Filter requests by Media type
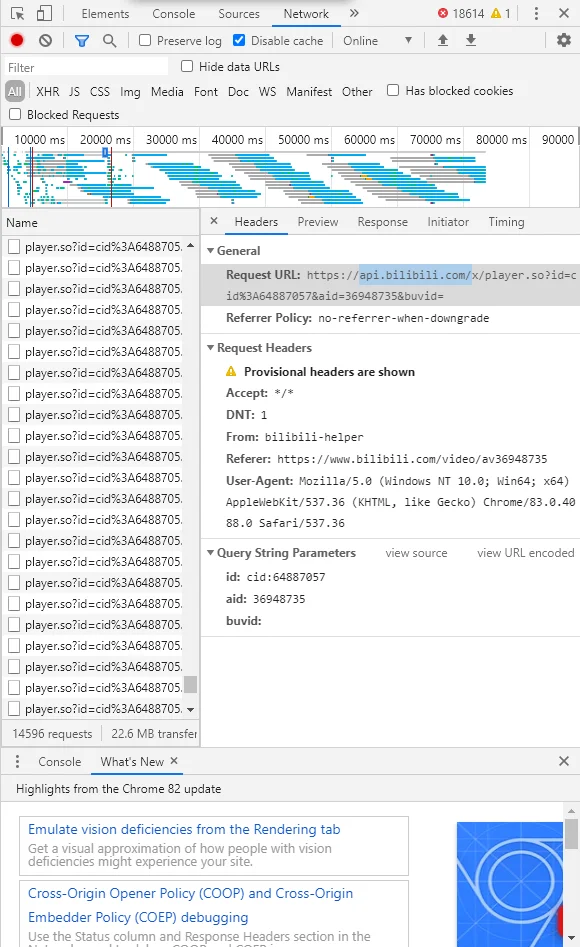This screenshot has height=947, width=580. tap(167, 91)
